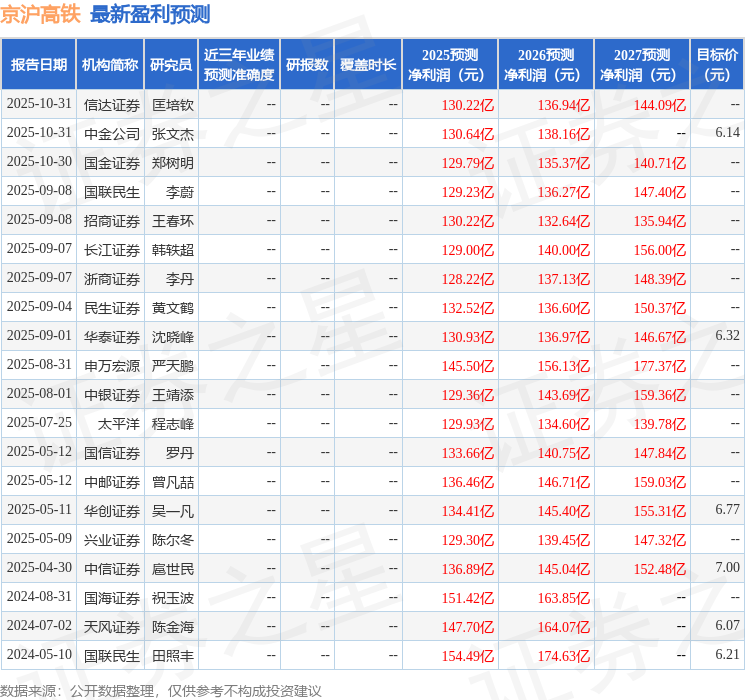
Task: Select the 研报数 column header
Action: pyautogui.click(x=307, y=65)
